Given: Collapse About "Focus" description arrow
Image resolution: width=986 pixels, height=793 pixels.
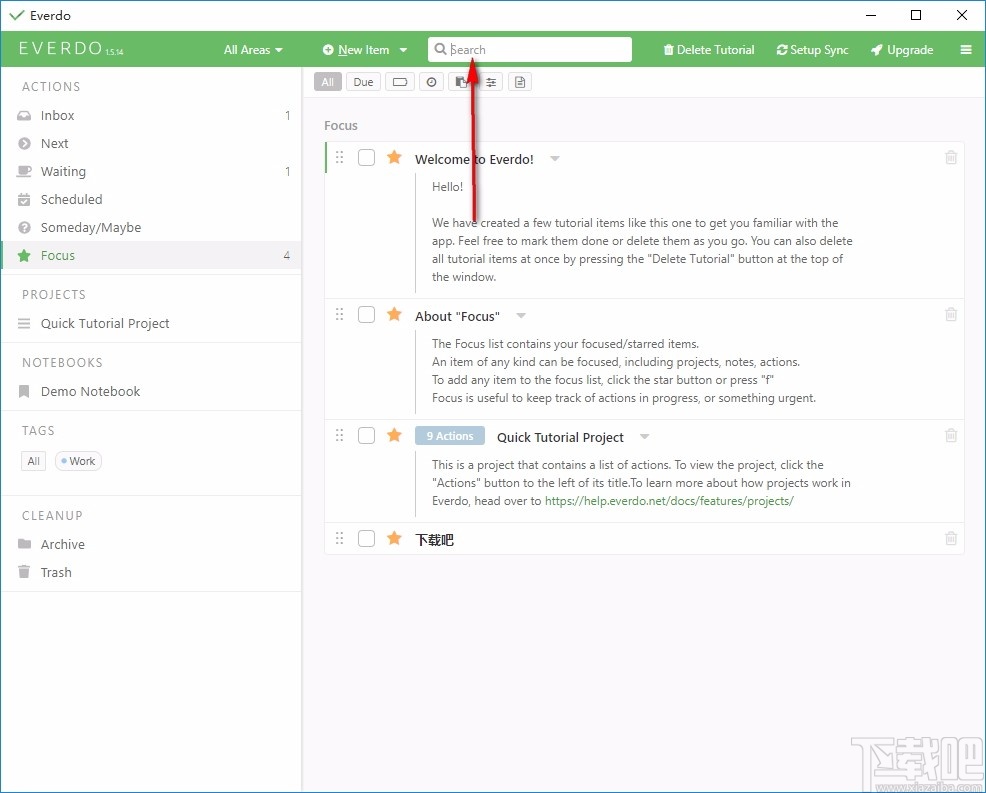Looking at the screenshot, I should (521, 315).
